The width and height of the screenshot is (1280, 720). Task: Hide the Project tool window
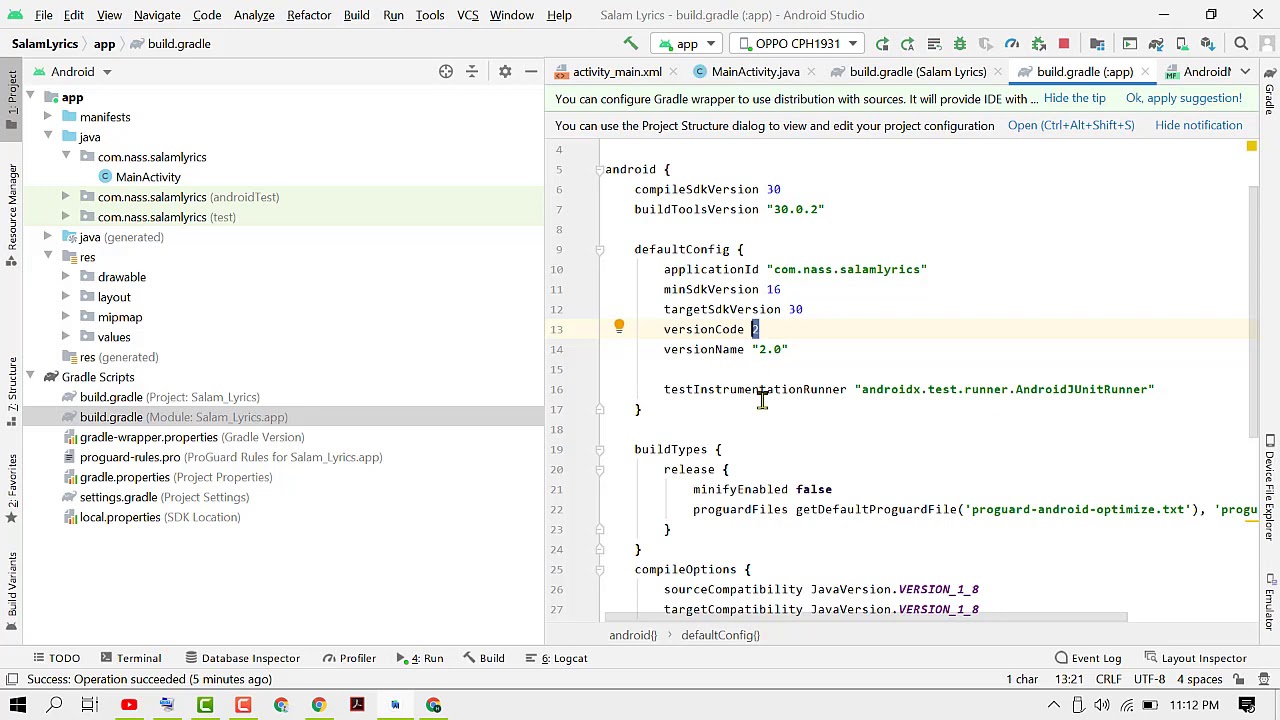(x=531, y=72)
